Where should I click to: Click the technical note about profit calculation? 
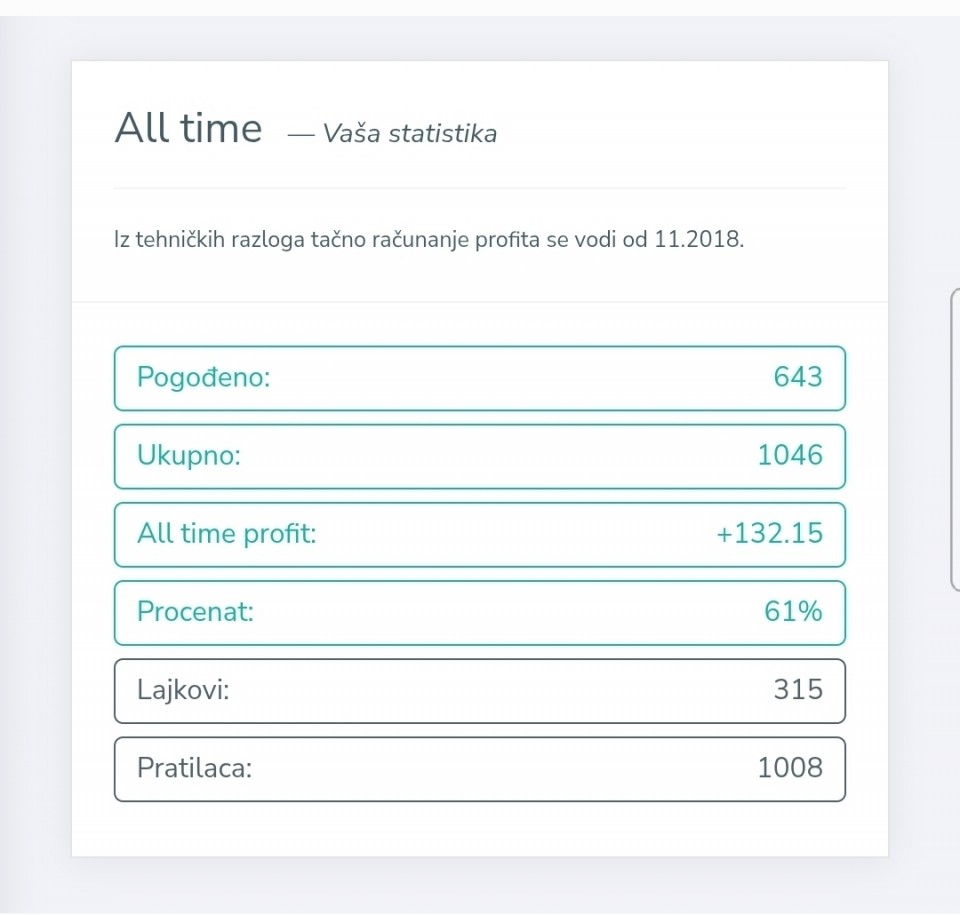coord(429,240)
